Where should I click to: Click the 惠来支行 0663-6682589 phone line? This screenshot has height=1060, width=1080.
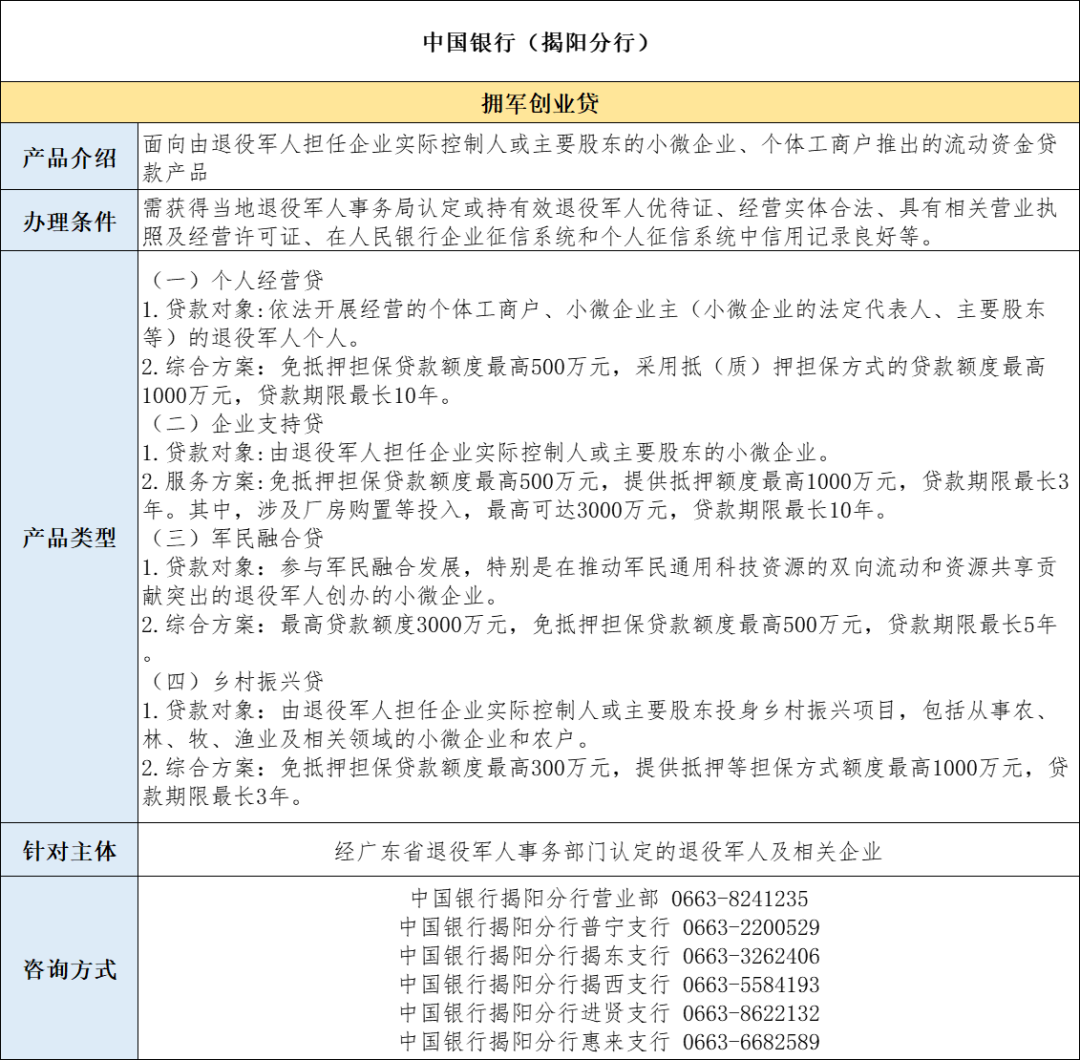pyautogui.click(x=610, y=1041)
